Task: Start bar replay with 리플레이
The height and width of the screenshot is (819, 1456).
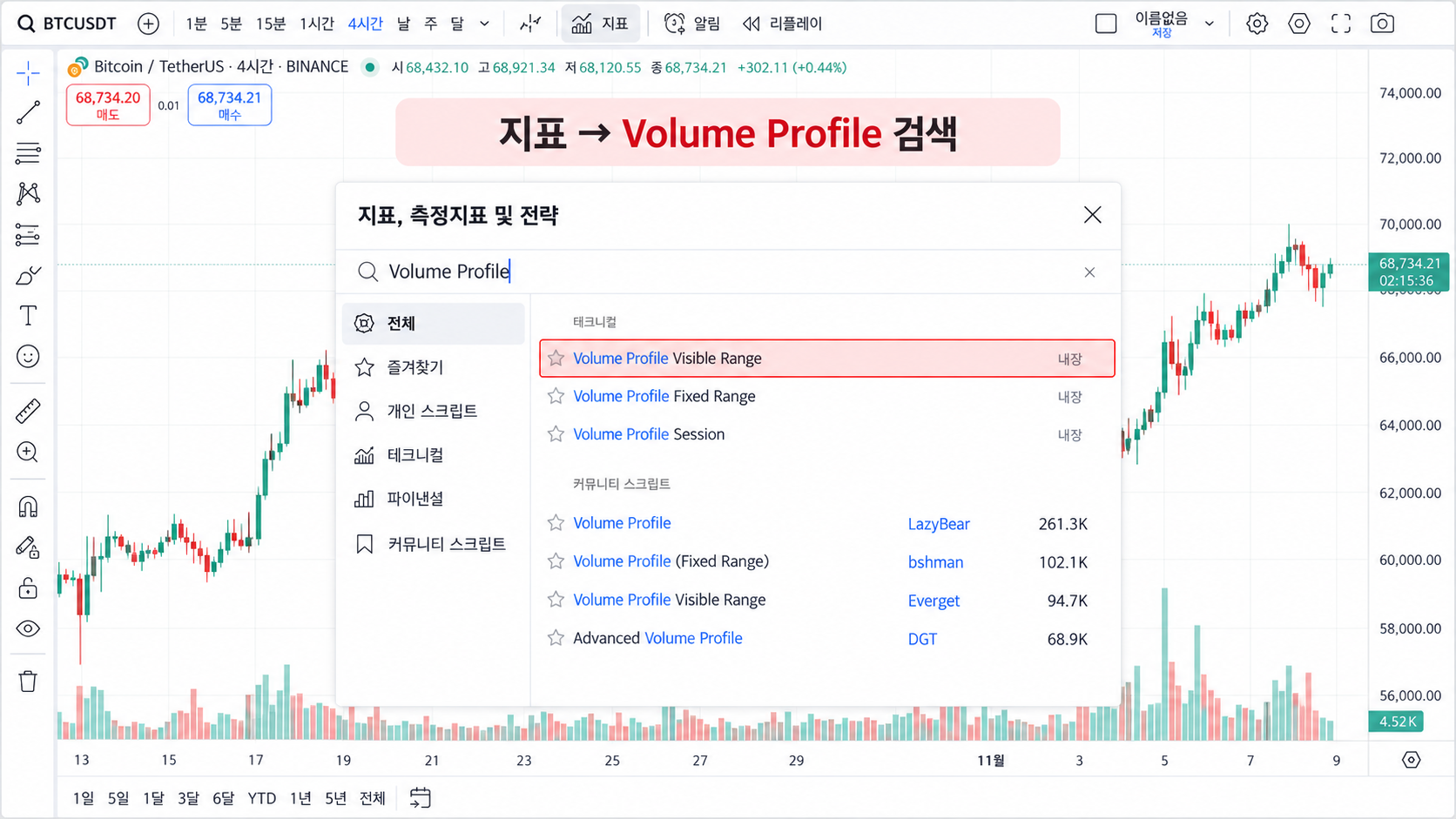Action: click(x=782, y=23)
